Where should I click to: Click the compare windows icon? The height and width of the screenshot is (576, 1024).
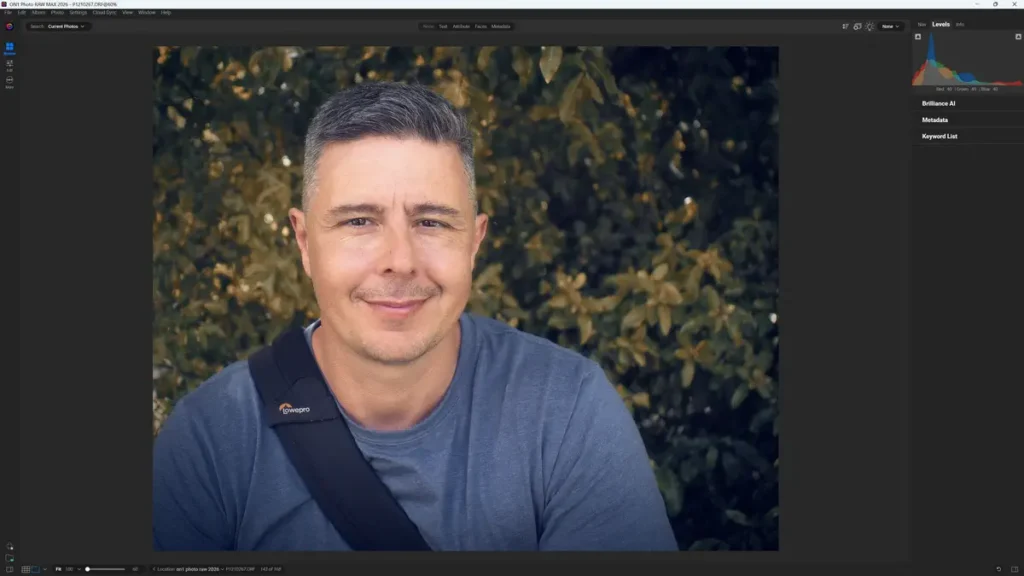pos(857,26)
